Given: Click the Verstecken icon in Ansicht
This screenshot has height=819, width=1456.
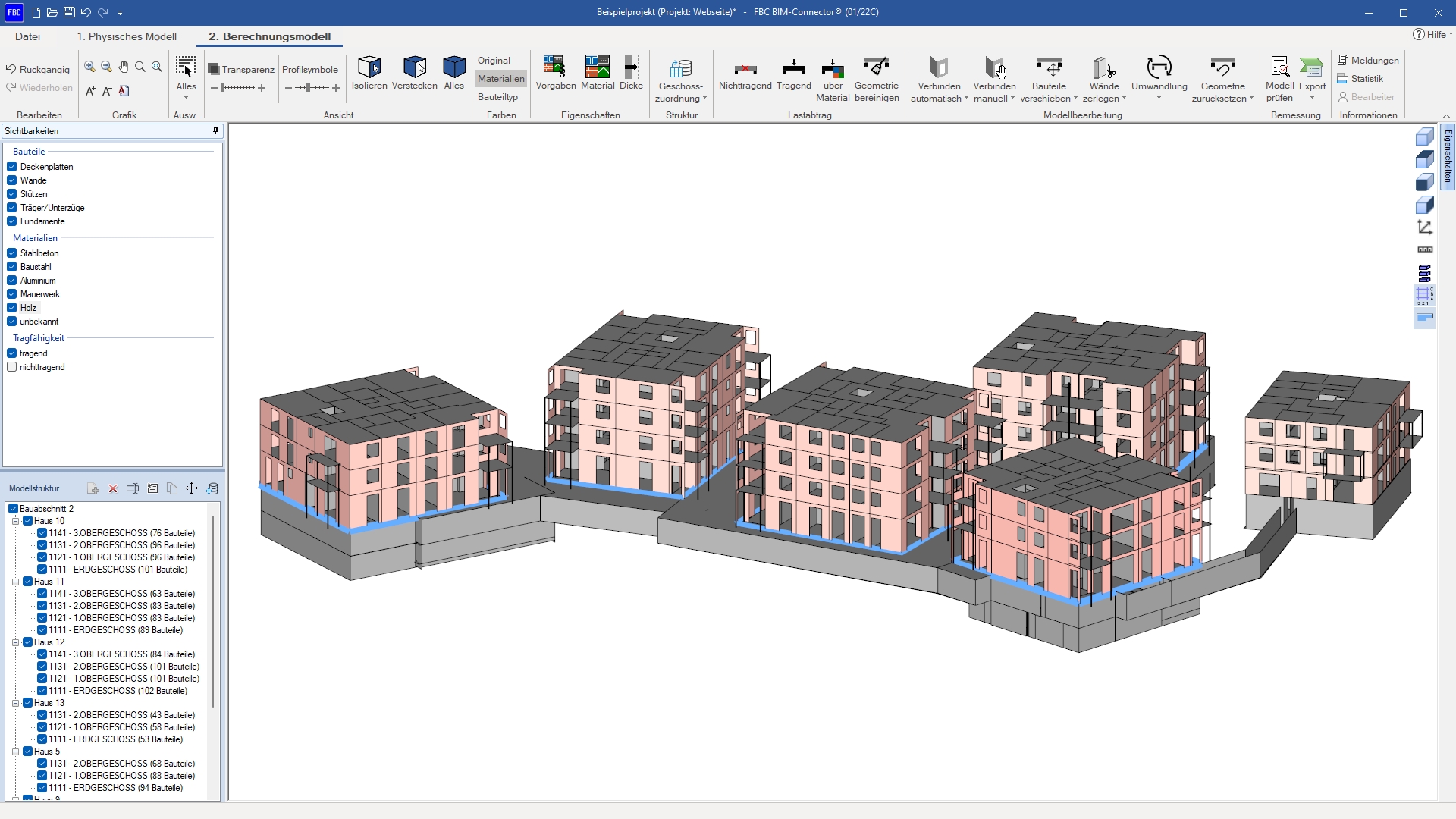Looking at the screenshot, I should (x=414, y=67).
